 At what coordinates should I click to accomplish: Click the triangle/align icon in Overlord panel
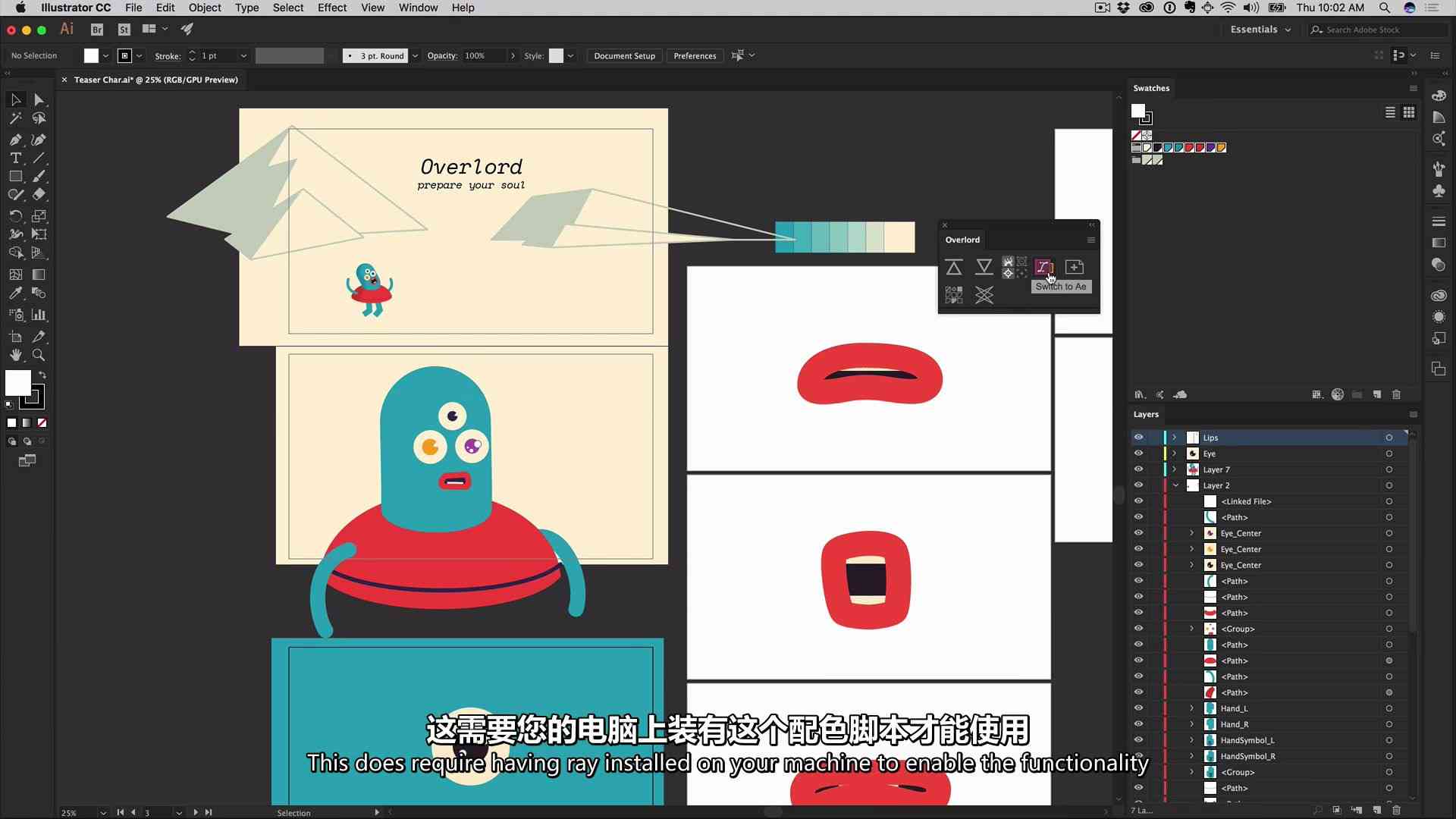point(953,266)
